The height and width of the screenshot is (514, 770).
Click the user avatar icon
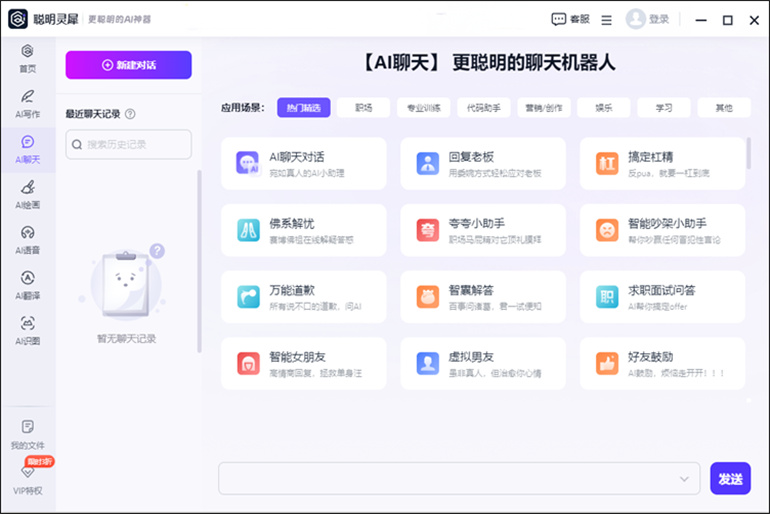tap(635, 19)
